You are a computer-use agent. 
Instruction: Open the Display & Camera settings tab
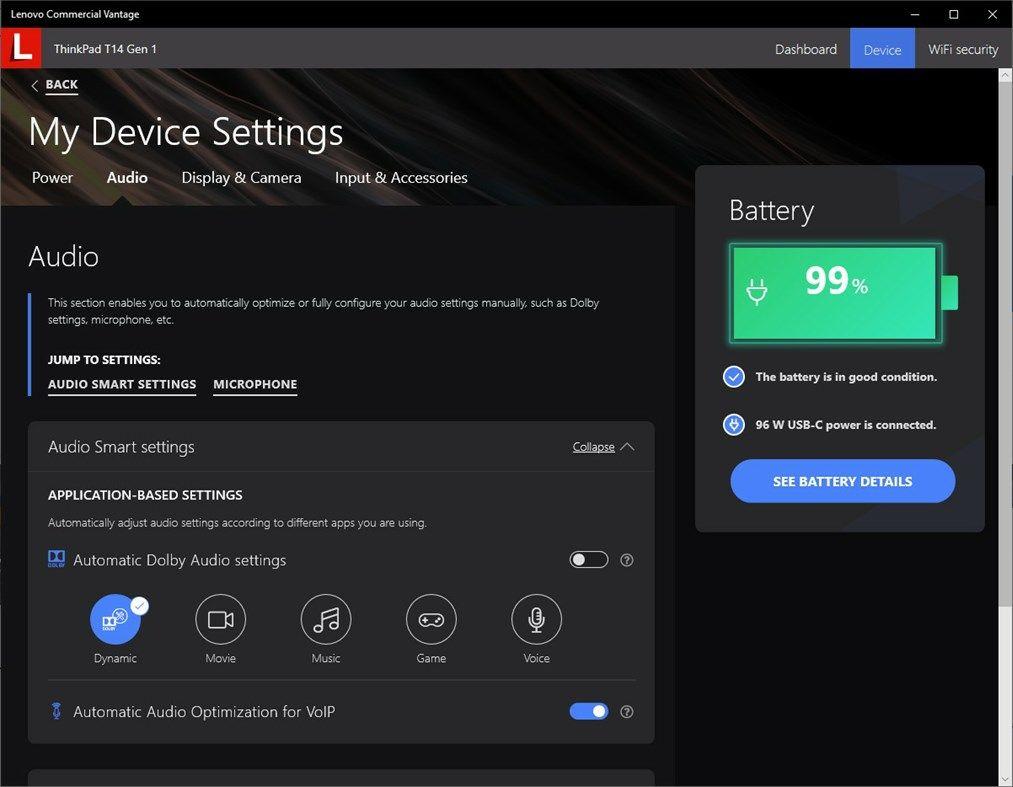241,177
